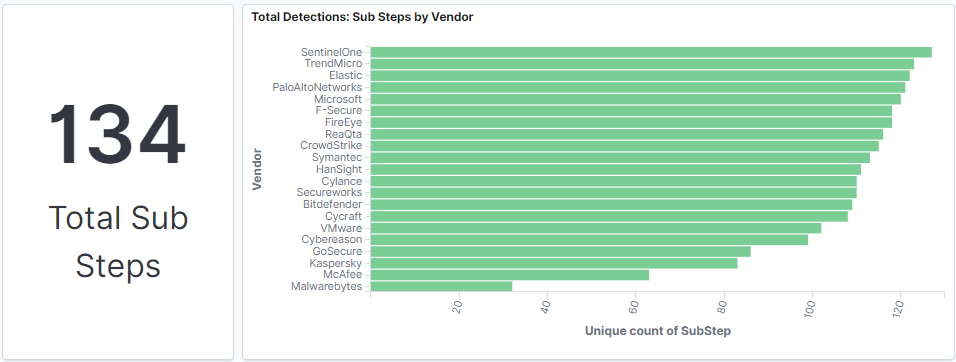This screenshot has height=362, width=956.
Task: Click the Total Detections panel title
Action: 362,17
